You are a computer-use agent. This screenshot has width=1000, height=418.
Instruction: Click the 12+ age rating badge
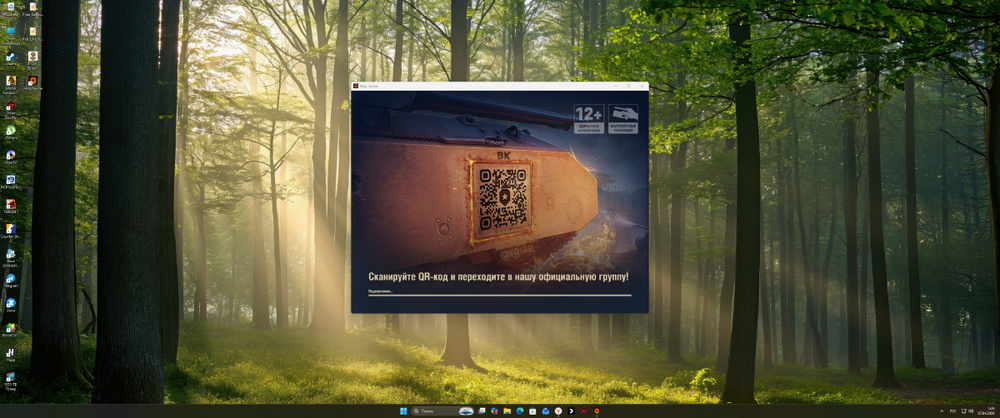(x=588, y=119)
